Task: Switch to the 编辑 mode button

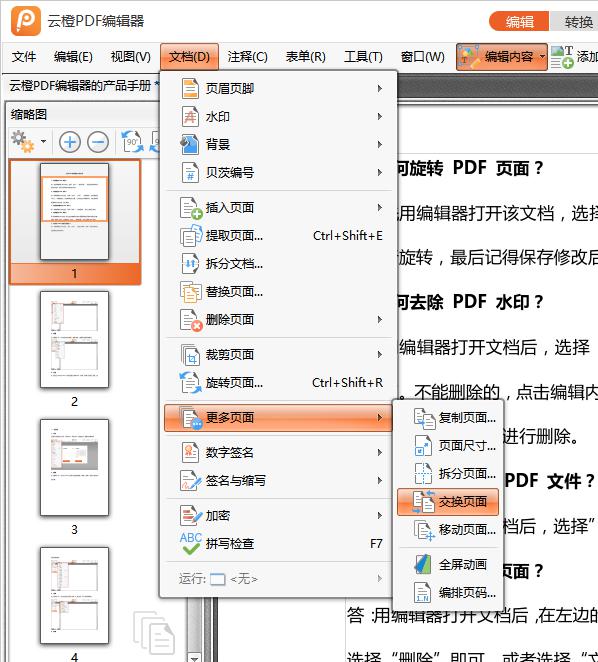Action: point(519,22)
